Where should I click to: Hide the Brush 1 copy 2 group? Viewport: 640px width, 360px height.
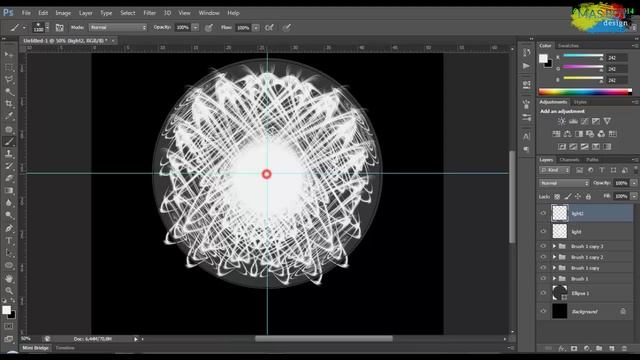point(543,257)
